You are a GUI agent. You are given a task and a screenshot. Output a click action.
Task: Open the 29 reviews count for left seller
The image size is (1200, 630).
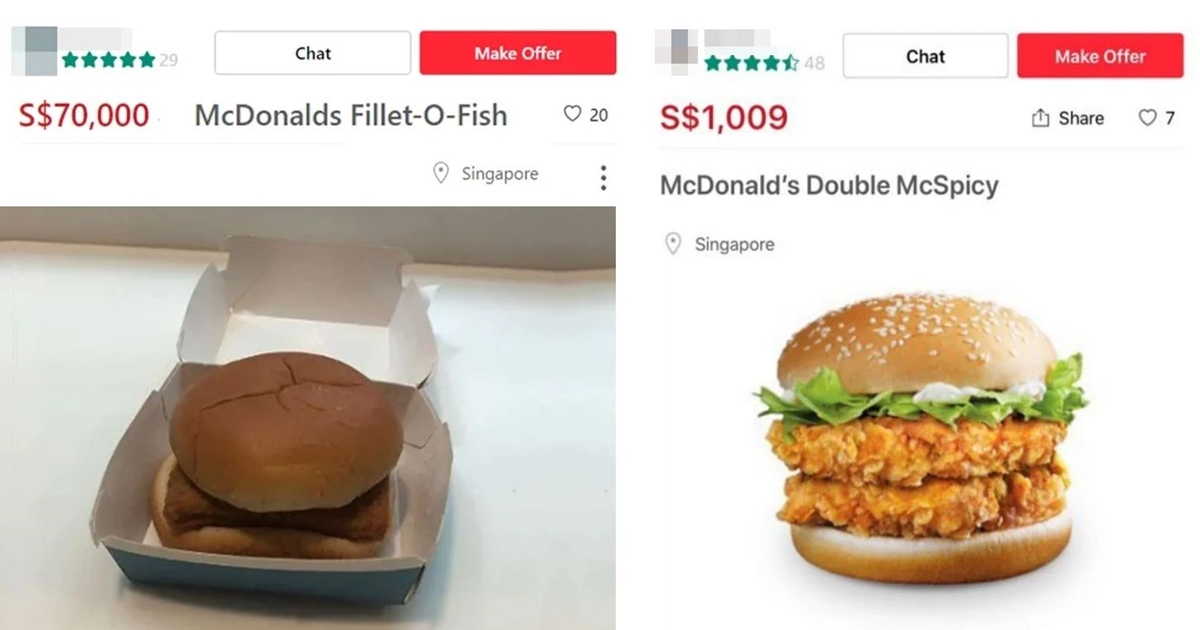pyautogui.click(x=168, y=60)
